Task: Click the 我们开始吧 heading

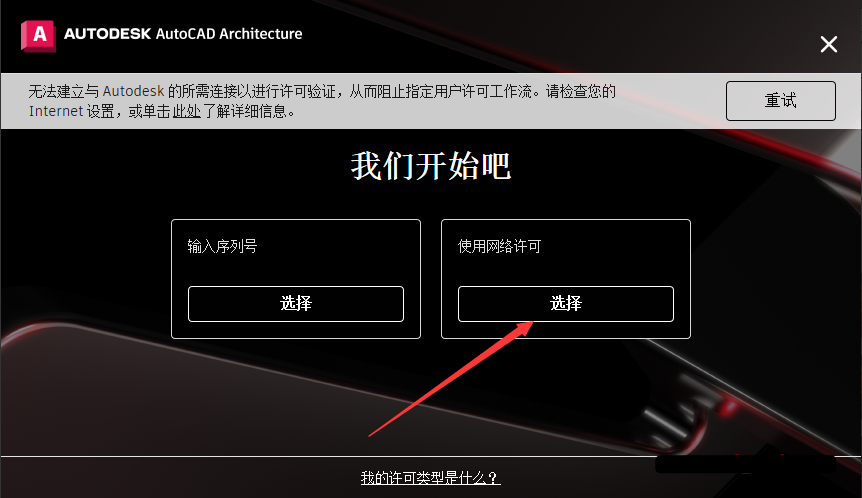Action: tap(431, 165)
